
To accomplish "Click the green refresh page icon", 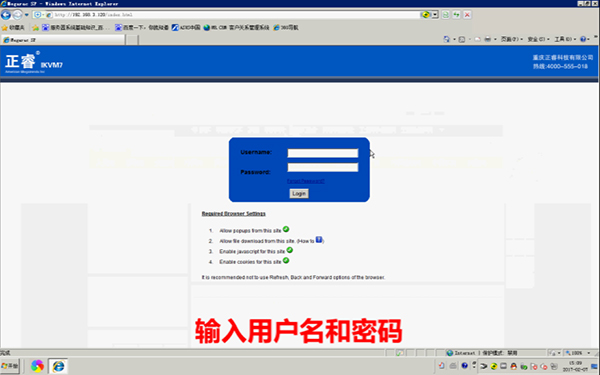I will pos(445,15).
